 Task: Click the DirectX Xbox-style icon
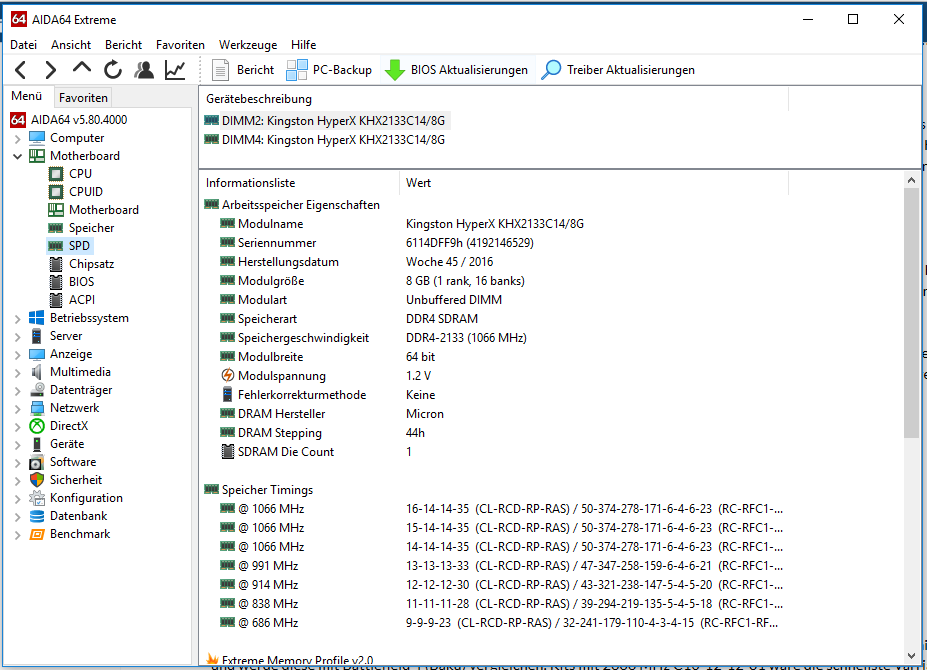point(37,426)
